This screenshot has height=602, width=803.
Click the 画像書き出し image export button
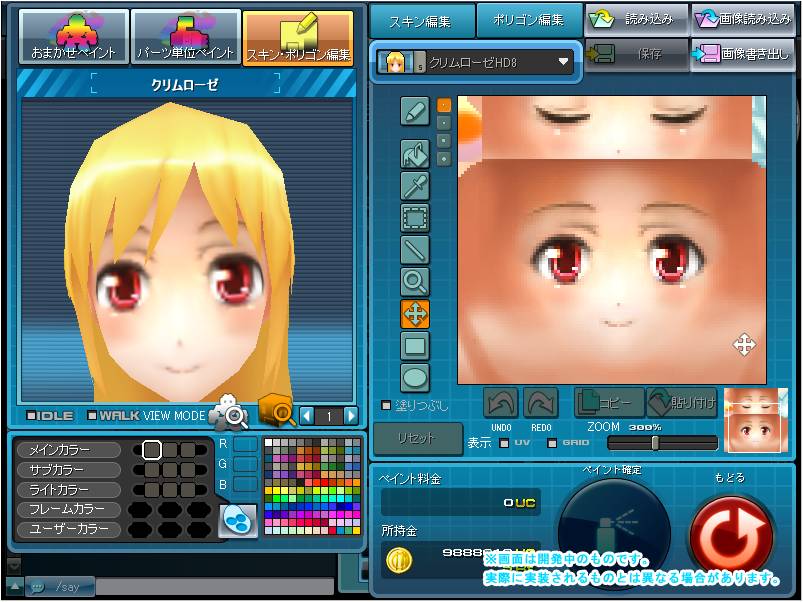click(743, 54)
